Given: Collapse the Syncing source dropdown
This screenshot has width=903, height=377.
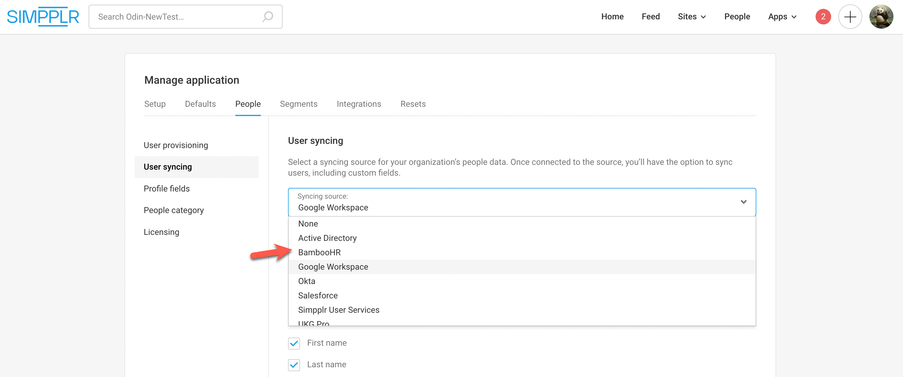Looking at the screenshot, I should tap(522, 202).
